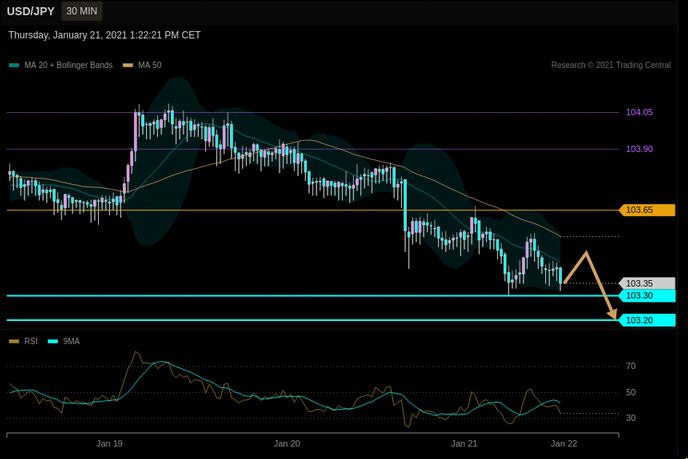The height and width of the screenshot is (459, 688).
Task: Click the RSI 50 level label
Action: coord(631,392)
